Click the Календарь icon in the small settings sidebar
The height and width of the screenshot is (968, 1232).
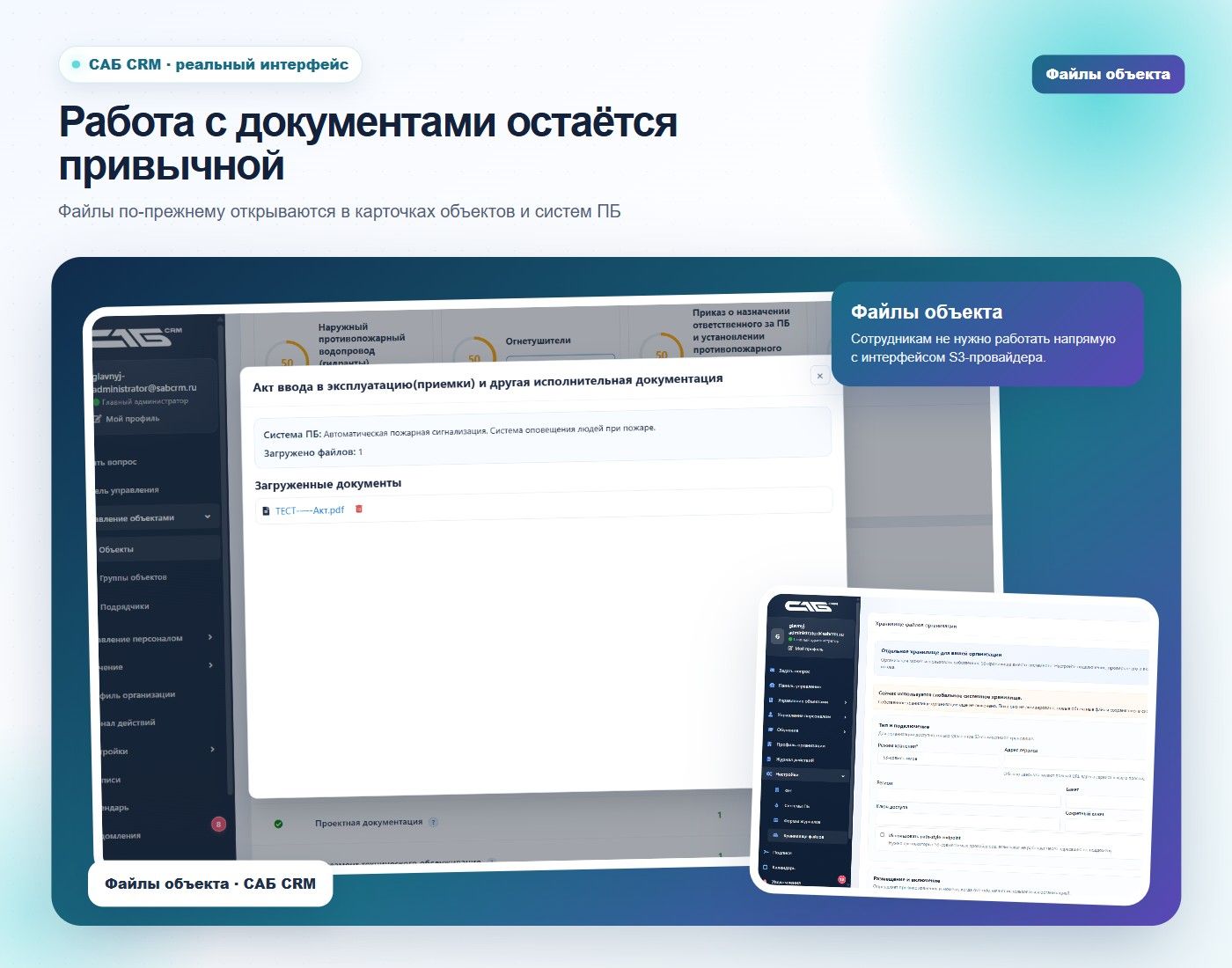(766, 867)
